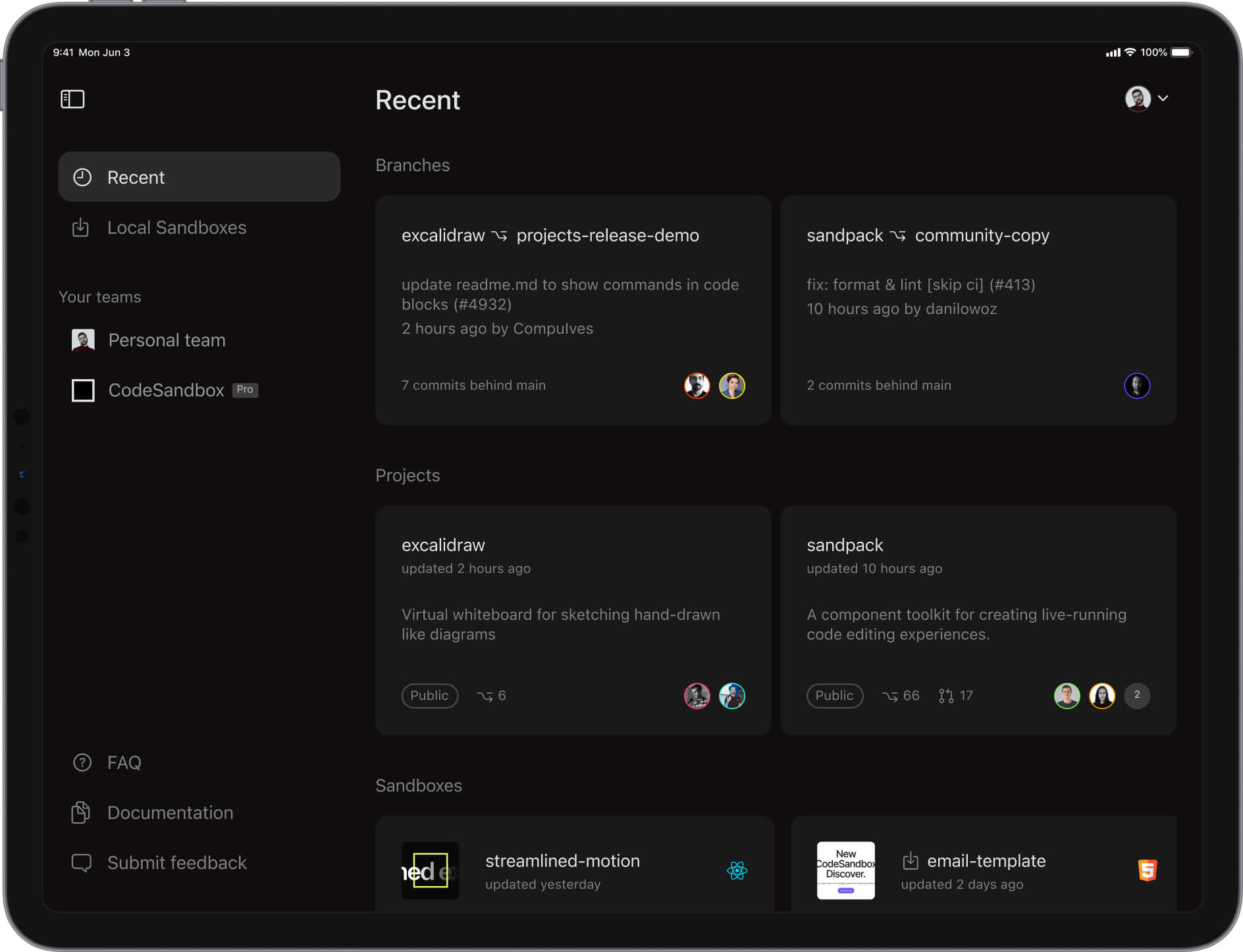Click the chevron next to top-right avatar
1243x952 pixels.
click(x=1163, y=99)
